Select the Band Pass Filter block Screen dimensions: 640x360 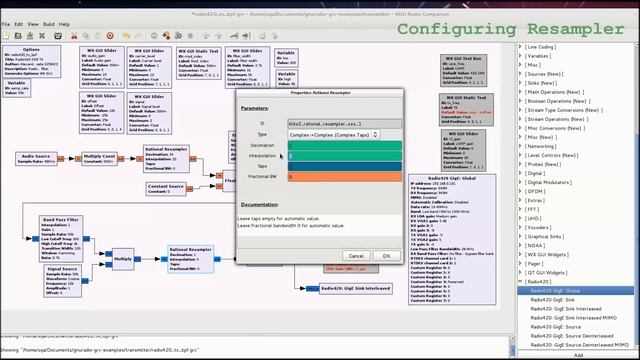click(x=61, y=239)
